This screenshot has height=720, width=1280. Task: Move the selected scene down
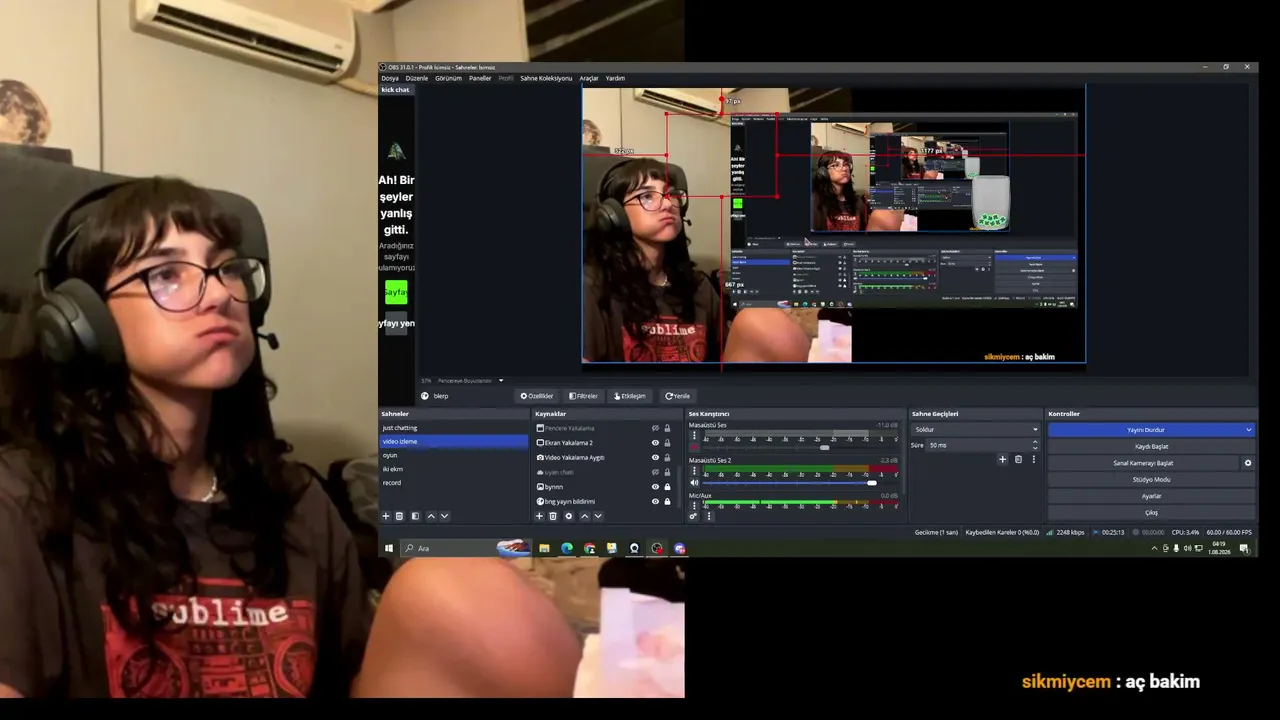pos(445,516)
